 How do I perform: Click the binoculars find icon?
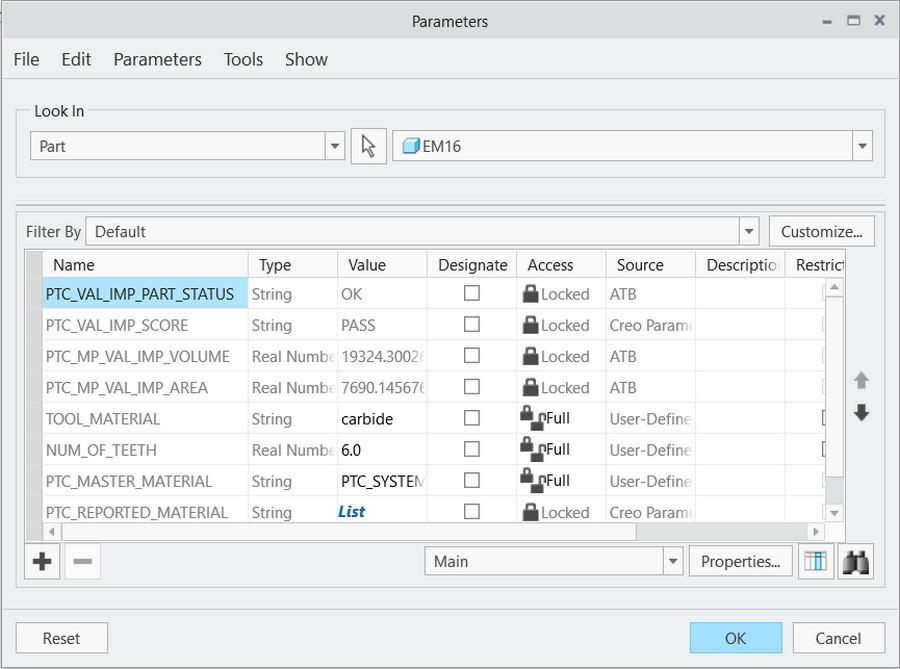856,561
